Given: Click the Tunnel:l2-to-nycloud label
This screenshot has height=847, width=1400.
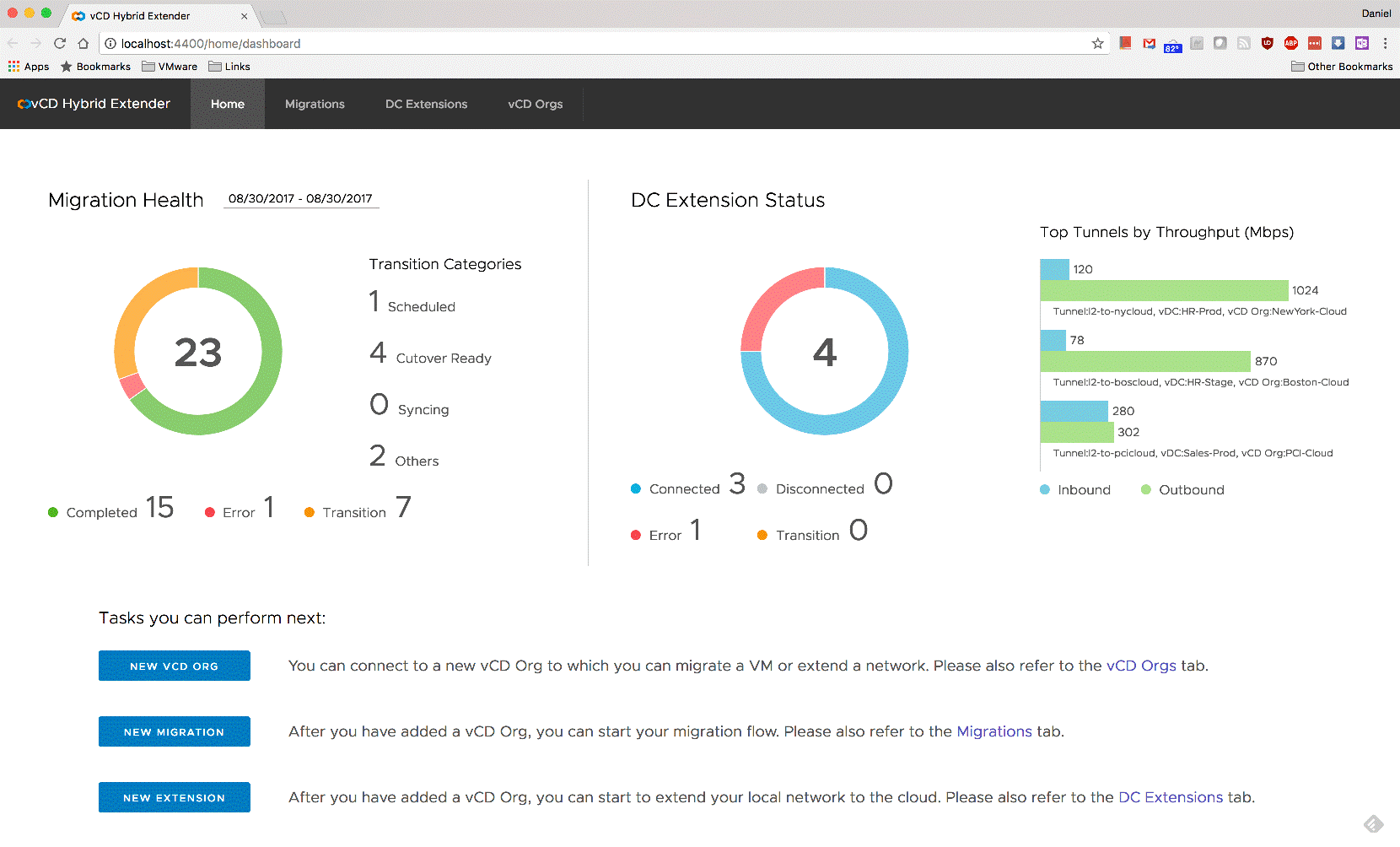Looking at the screenshot, I should point(1200,311).
